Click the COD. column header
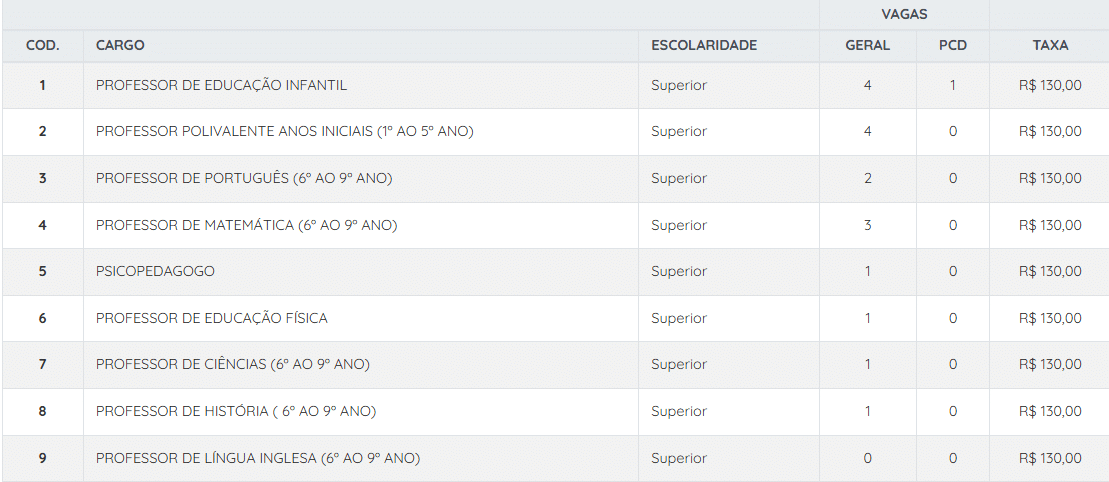Viewport: 1109px width, 482px height. click(42, 45)
